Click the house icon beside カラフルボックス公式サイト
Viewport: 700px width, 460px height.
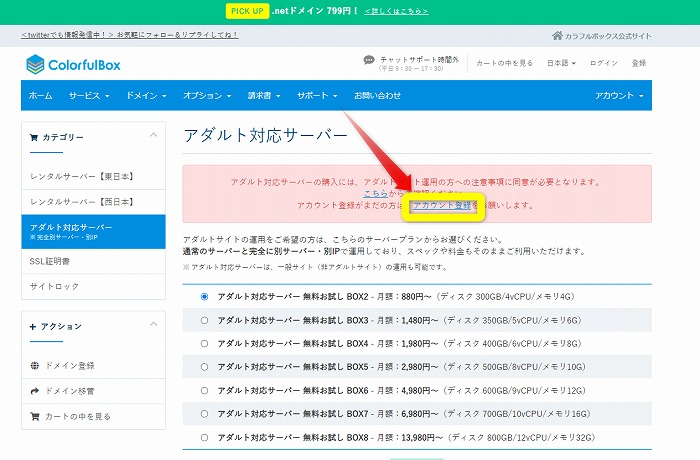pos(557,36)
